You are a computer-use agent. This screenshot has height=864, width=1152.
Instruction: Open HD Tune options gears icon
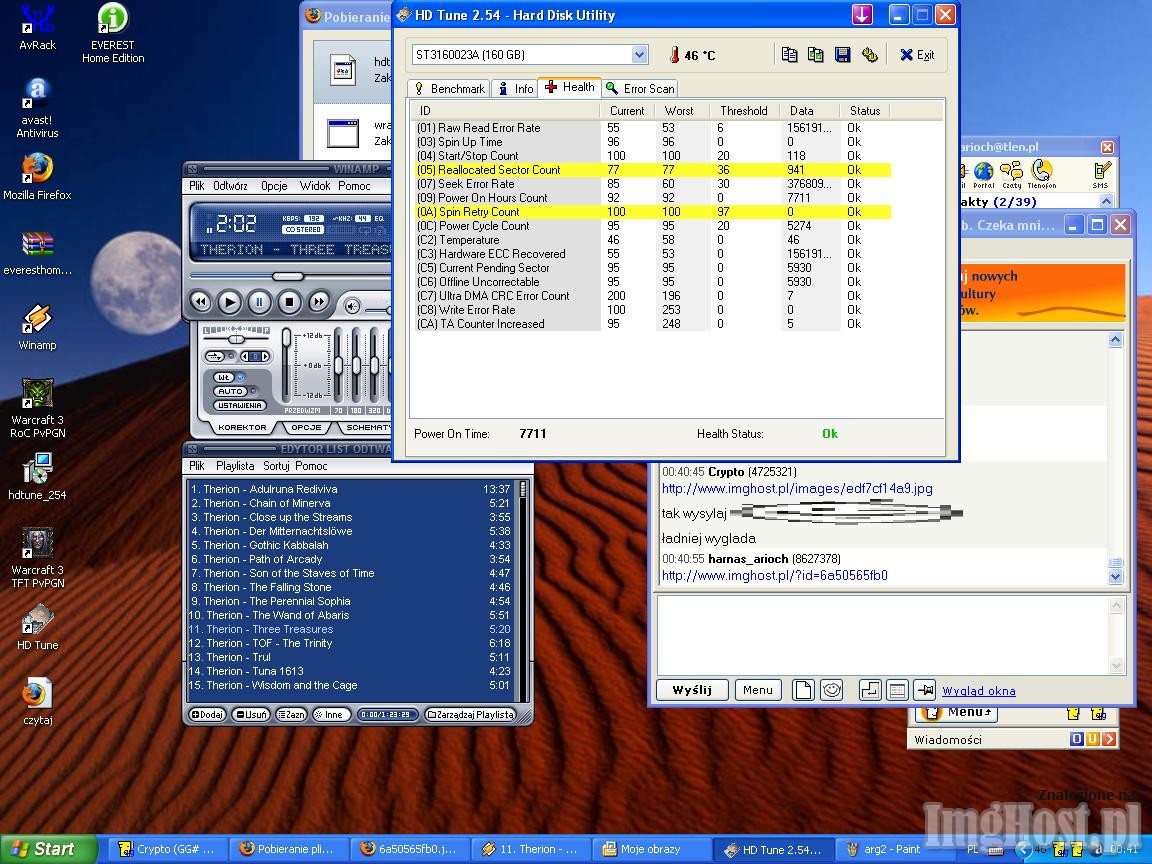(x=870, y=54)
